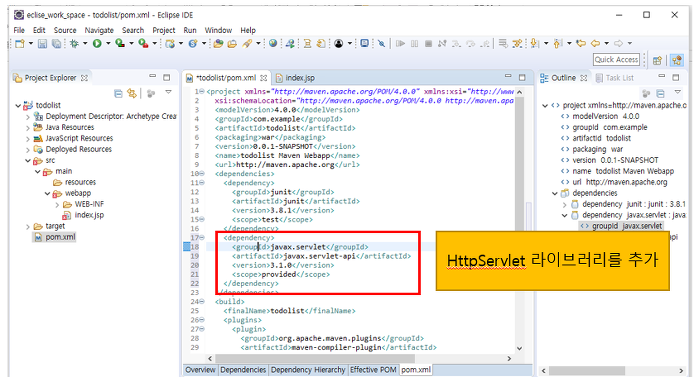This screenshot has width=694, height=377.
Task: Select the resources folder
Action: tap(75, 182)
